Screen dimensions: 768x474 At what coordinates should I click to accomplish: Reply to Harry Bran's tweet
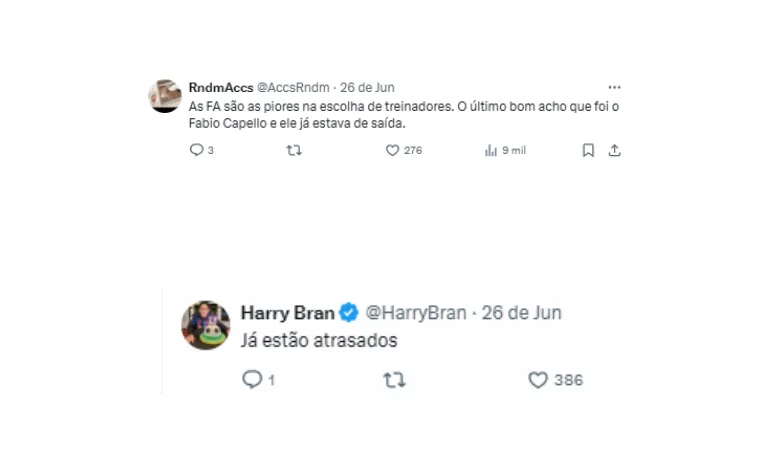pos(252,380)
